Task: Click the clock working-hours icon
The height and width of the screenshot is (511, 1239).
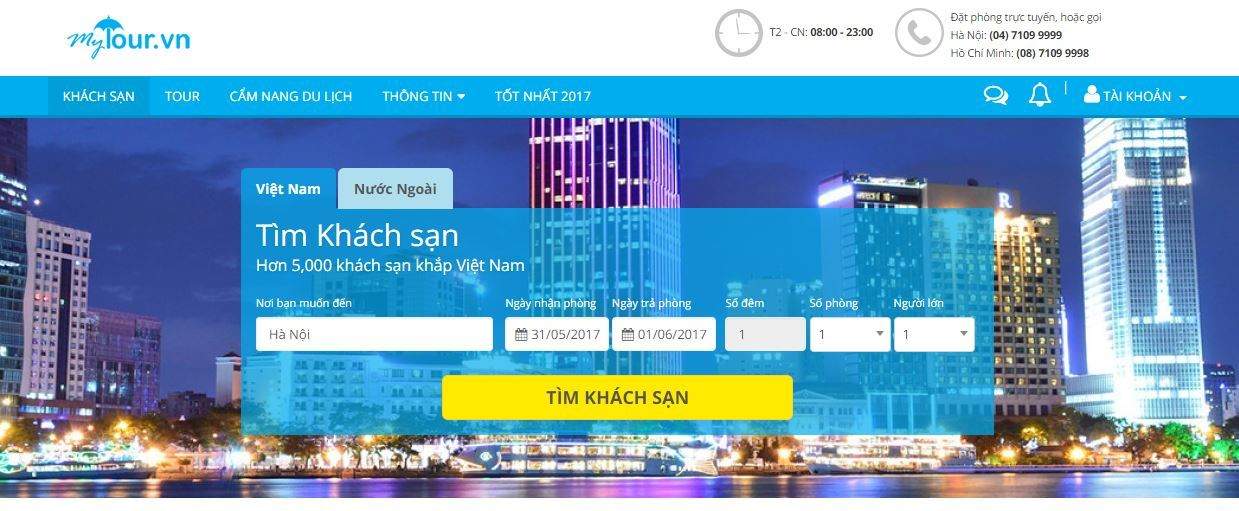Action: (x=739, y=33)
